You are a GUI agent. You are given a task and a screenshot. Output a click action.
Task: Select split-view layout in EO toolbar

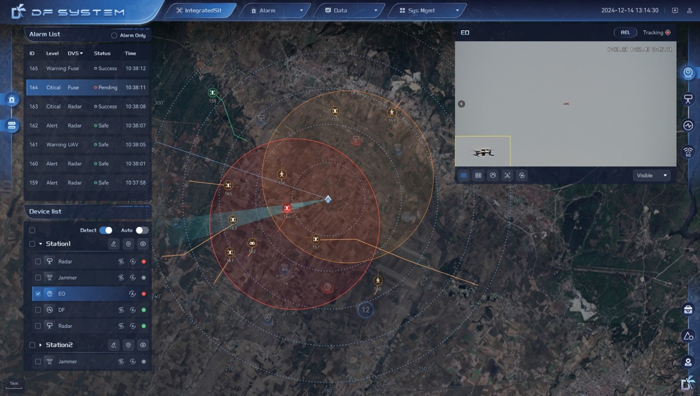point(478,175)
